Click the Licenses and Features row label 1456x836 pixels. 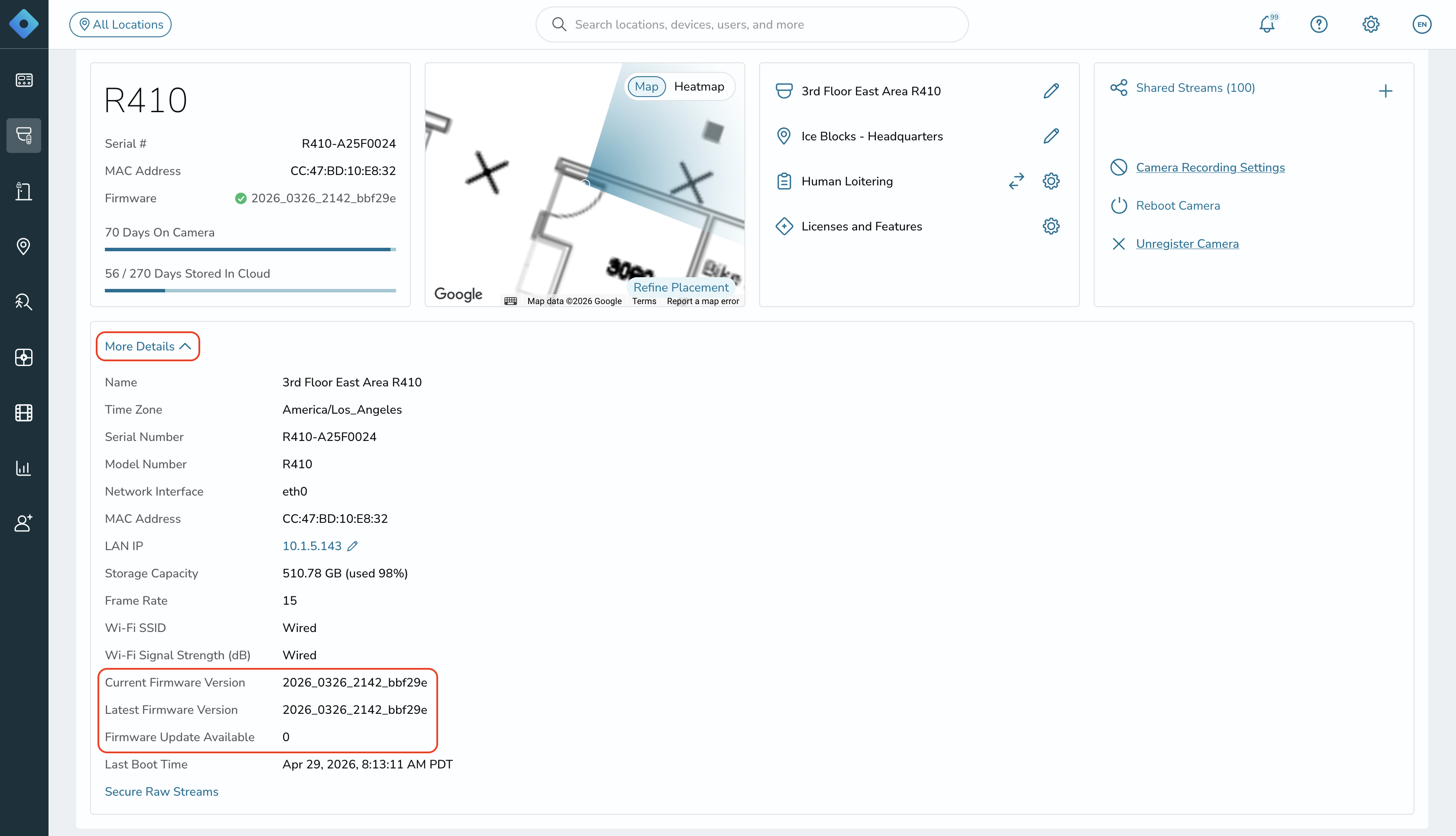[x=861, y=226]
